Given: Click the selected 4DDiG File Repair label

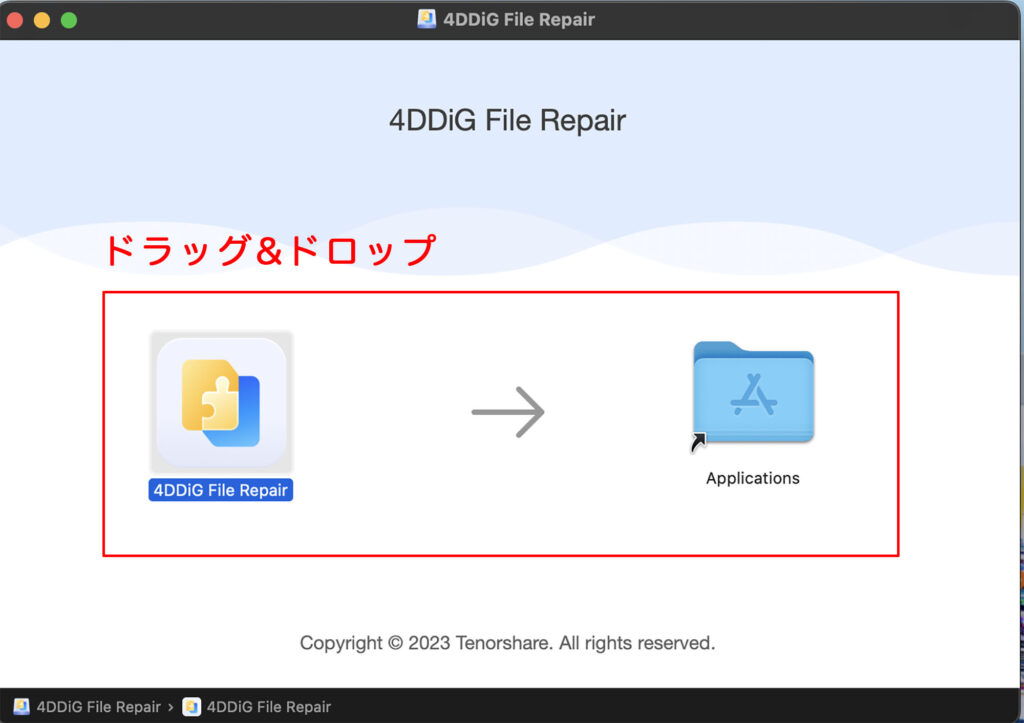Looking at the screenshot, I should (x=221, y=490).
